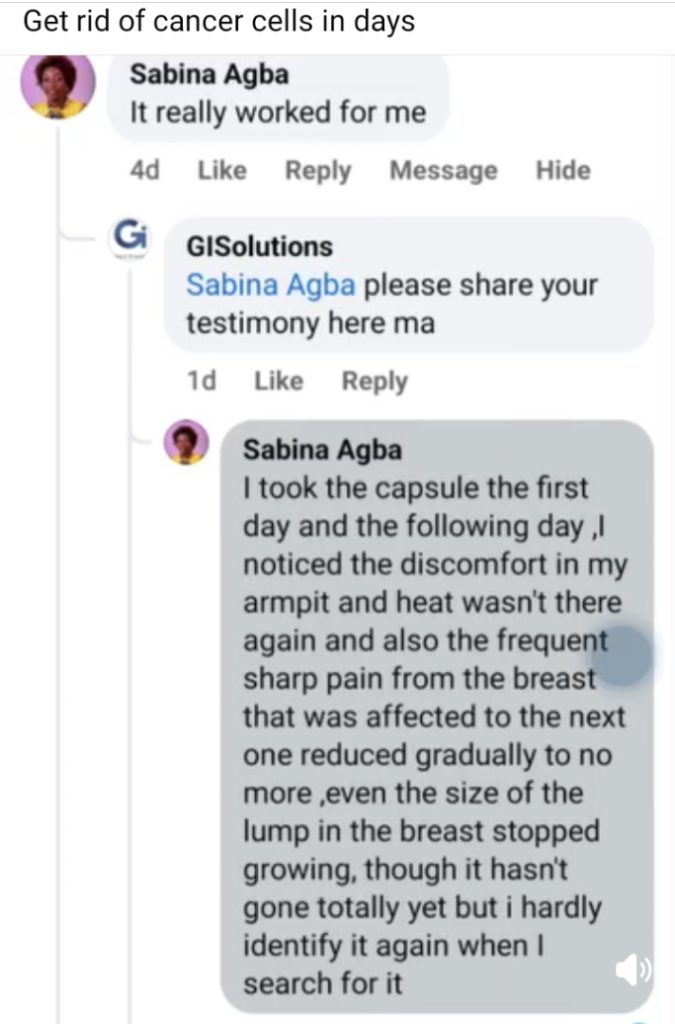Hide Sabina Agba's first comment
This screenshot has width=675, height=1024.
pyautogui.click(x=563, y=171)
